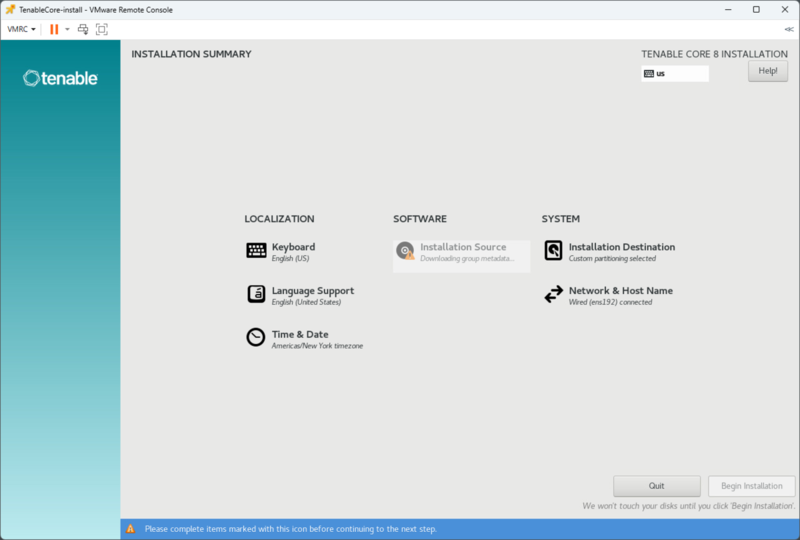
Task: Click the Begin Installation button
Action: pyautogui.click(x=752, y=486)
